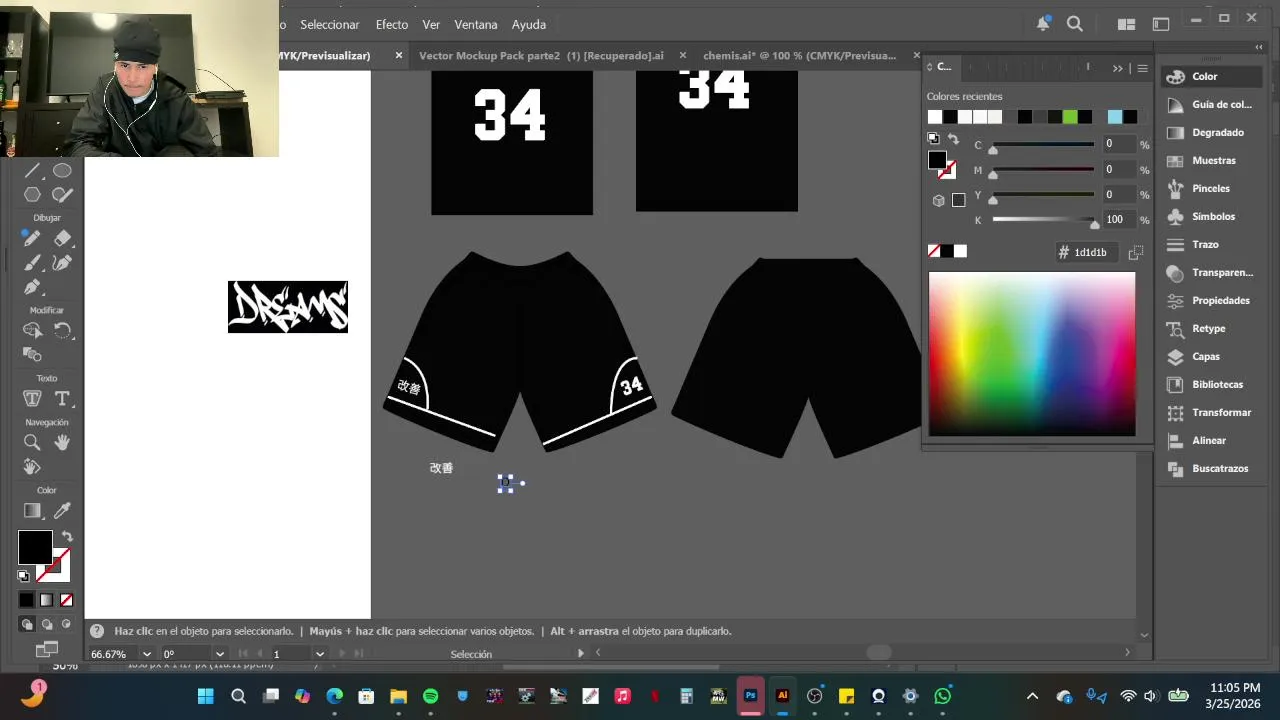
Task: Select the Ellipse tool
Action: 62,171
